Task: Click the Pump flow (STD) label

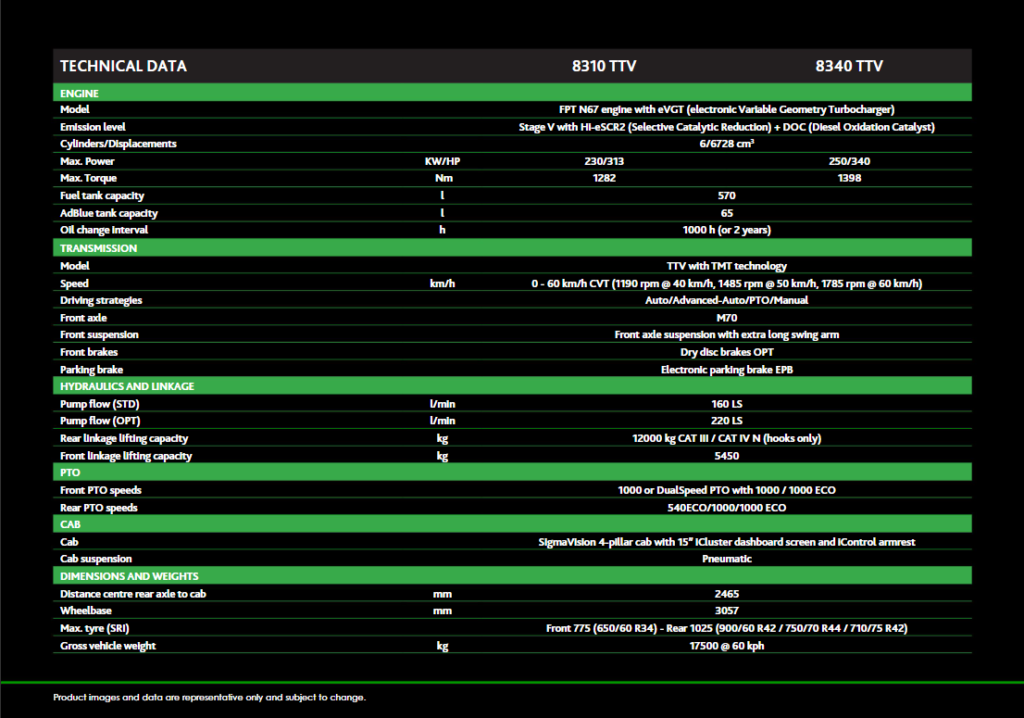Action: click(x=100, y=404)
